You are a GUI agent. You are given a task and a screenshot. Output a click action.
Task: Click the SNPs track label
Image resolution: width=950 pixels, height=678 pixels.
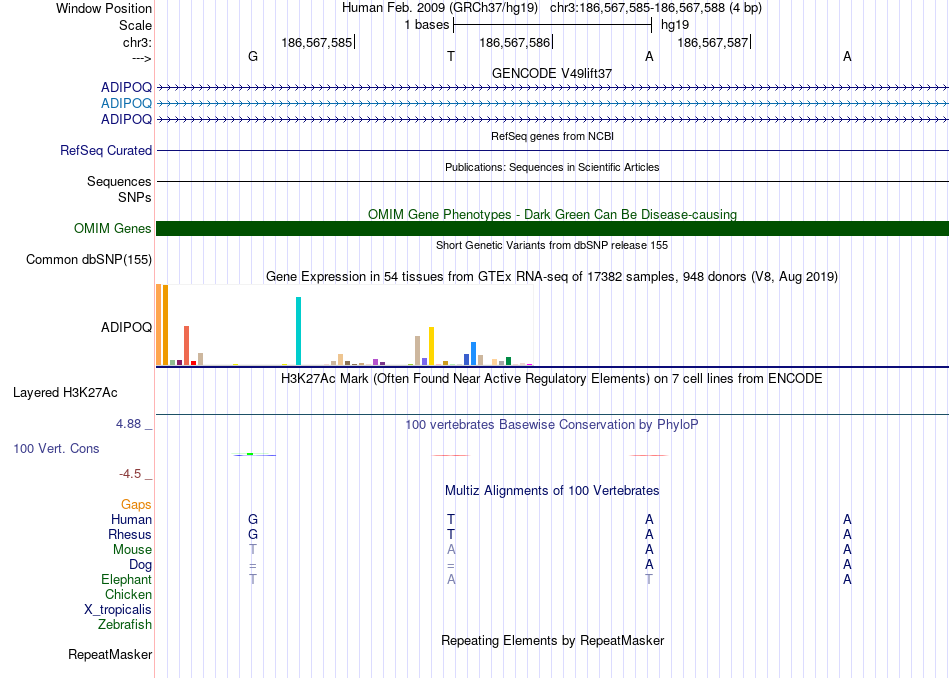tap(135, 198)
